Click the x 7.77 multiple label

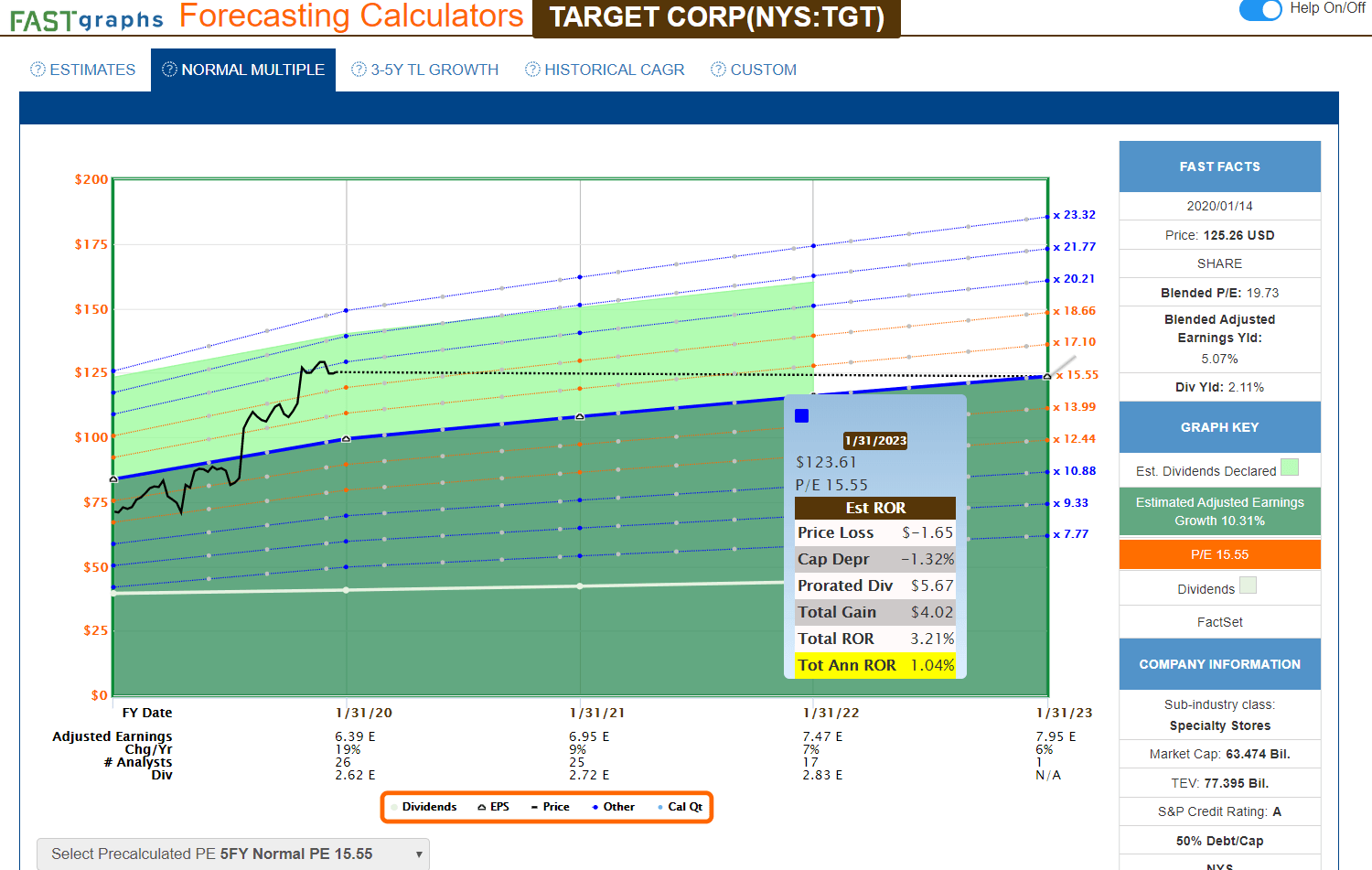pos(1071,534)
